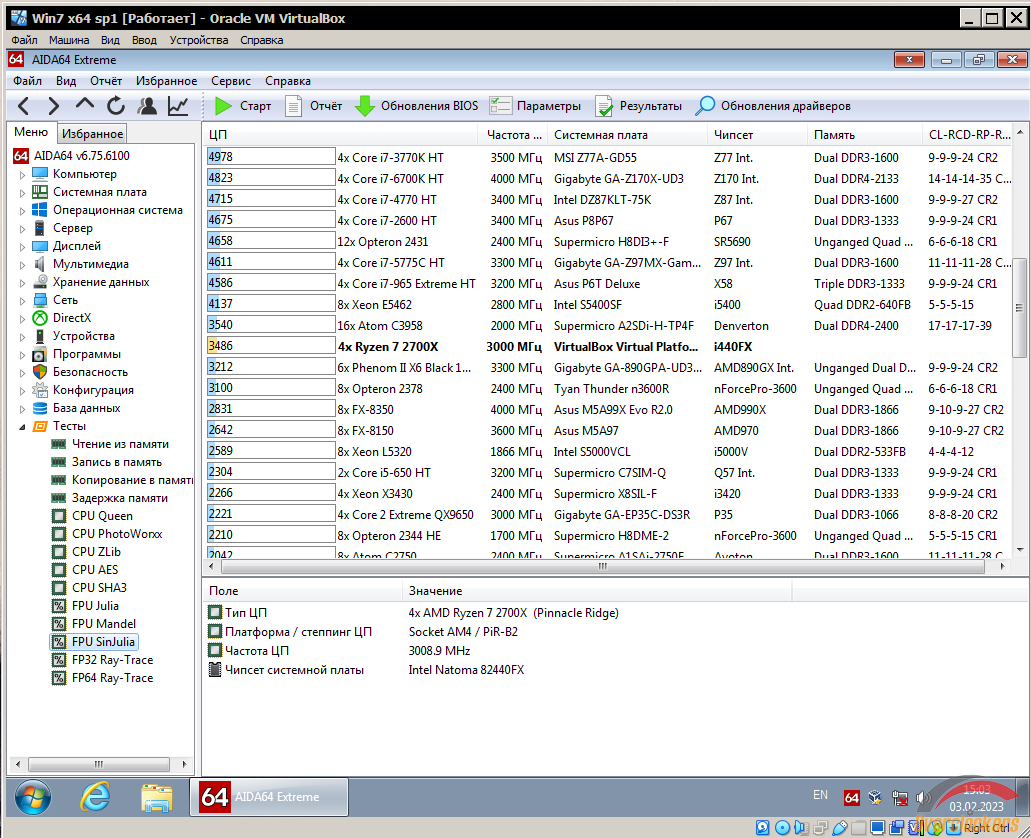Select the FP64 Ray-Trace test
The width and height of the screenshot is (1031, 838).
point(112,678)
